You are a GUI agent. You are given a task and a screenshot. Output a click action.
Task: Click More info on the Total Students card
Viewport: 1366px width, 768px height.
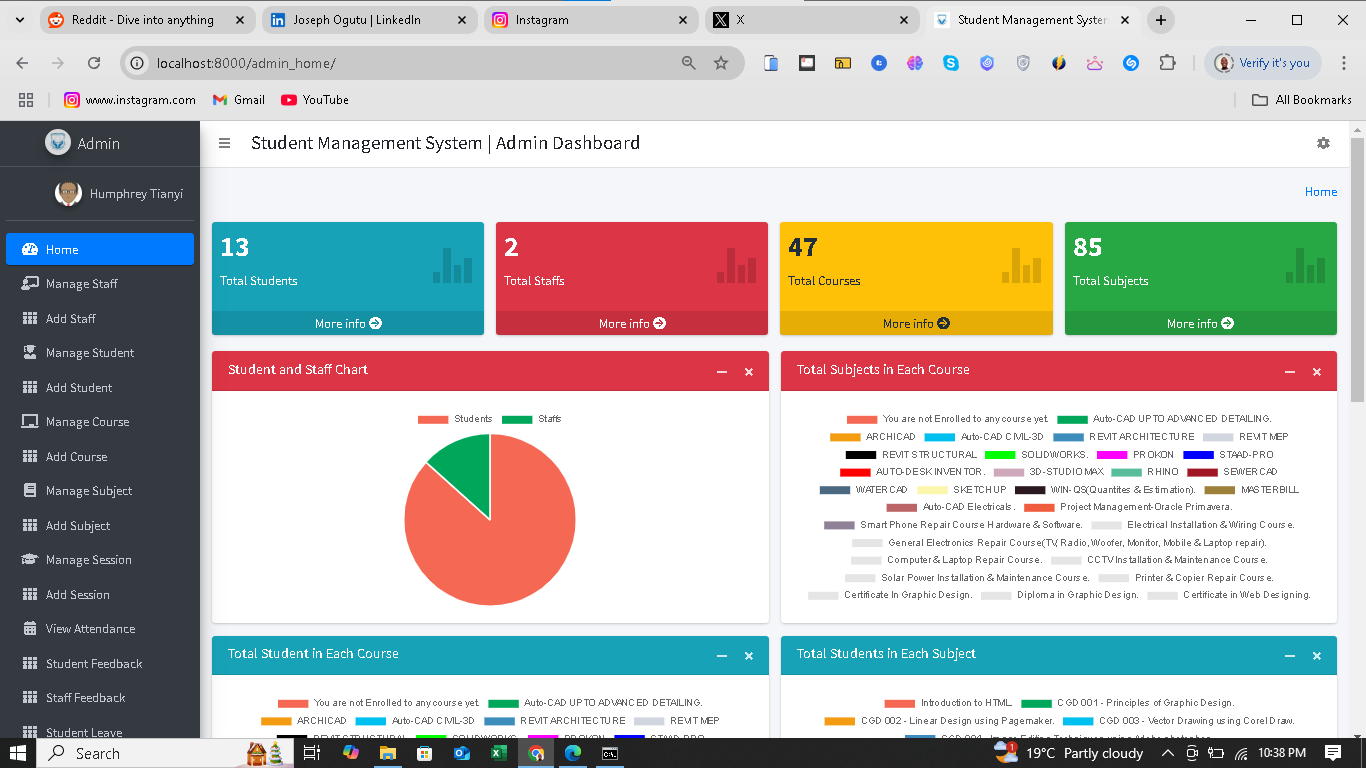347,322
